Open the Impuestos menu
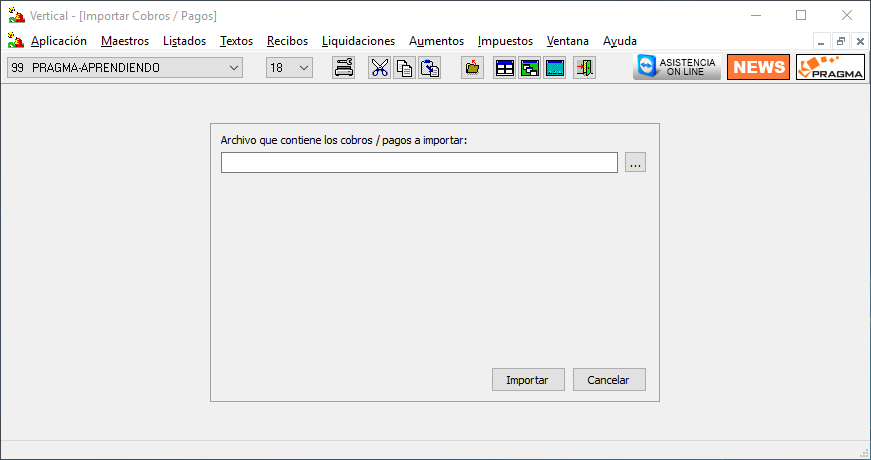The image size is (871, 460). pyautogui.click(x=505, y=41)
